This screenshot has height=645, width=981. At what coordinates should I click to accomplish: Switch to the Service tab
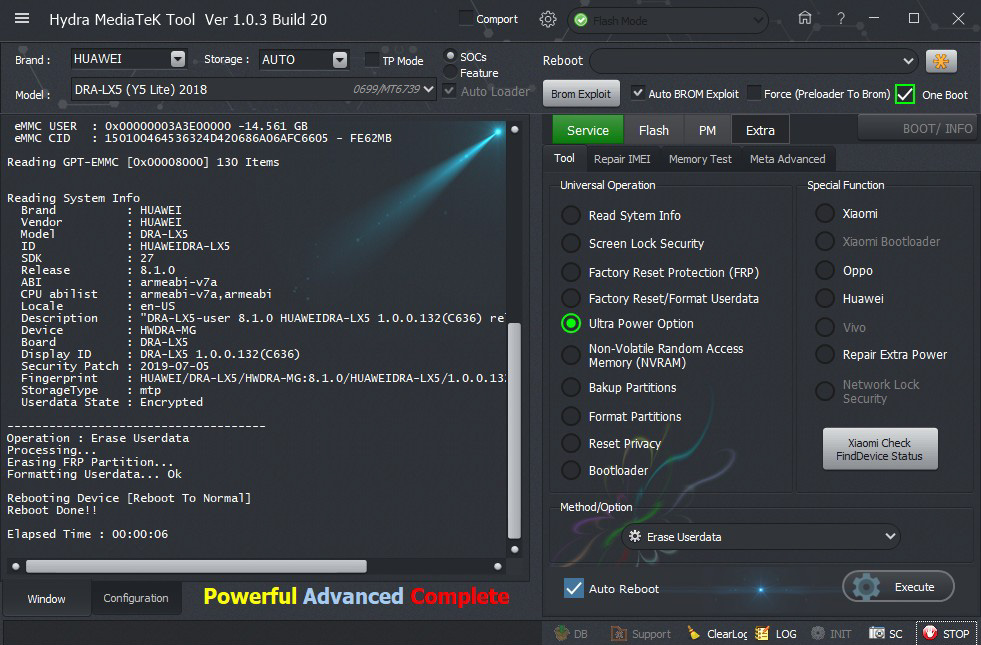(x=587, y=130)
